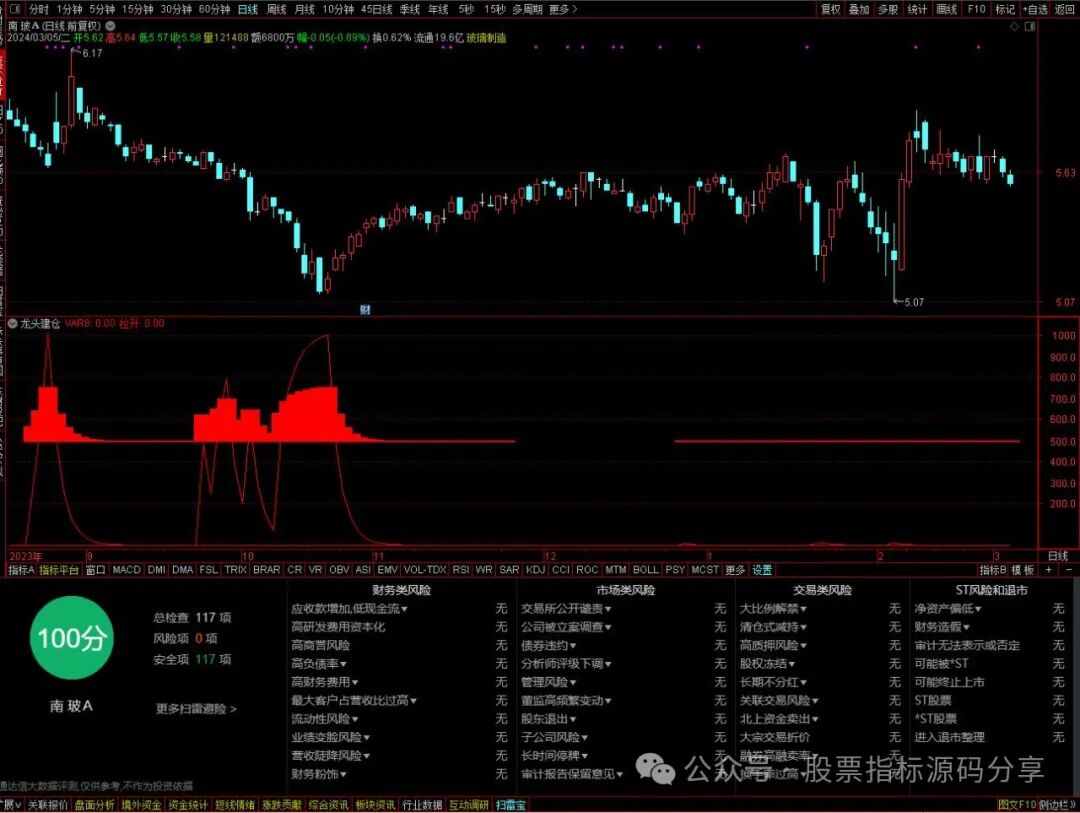Select the BOLL indicator tab
The height and width of the screenshot is (813, 1080).
pyautogui.click(x=645, y=570)
